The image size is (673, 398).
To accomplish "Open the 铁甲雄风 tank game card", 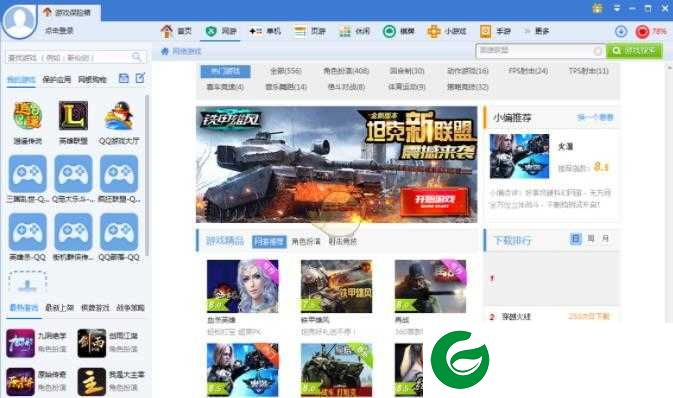I will click(x=336, y=286).
